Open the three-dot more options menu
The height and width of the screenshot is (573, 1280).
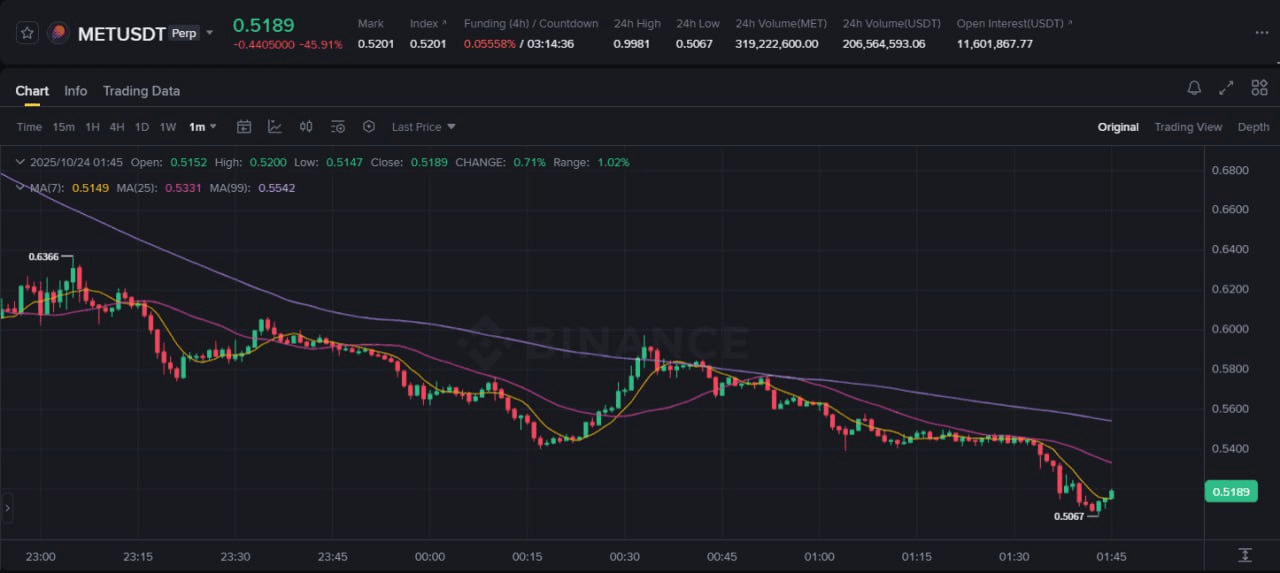(1261, 33)
